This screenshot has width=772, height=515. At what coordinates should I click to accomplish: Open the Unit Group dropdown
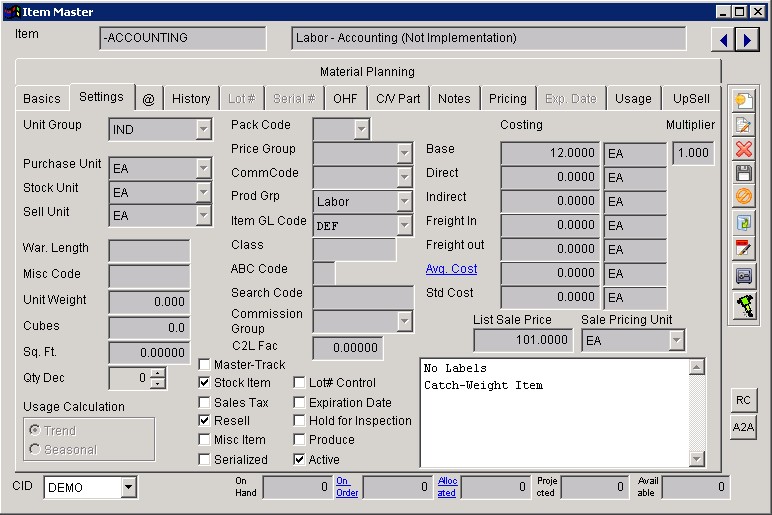tap(203, 129)
